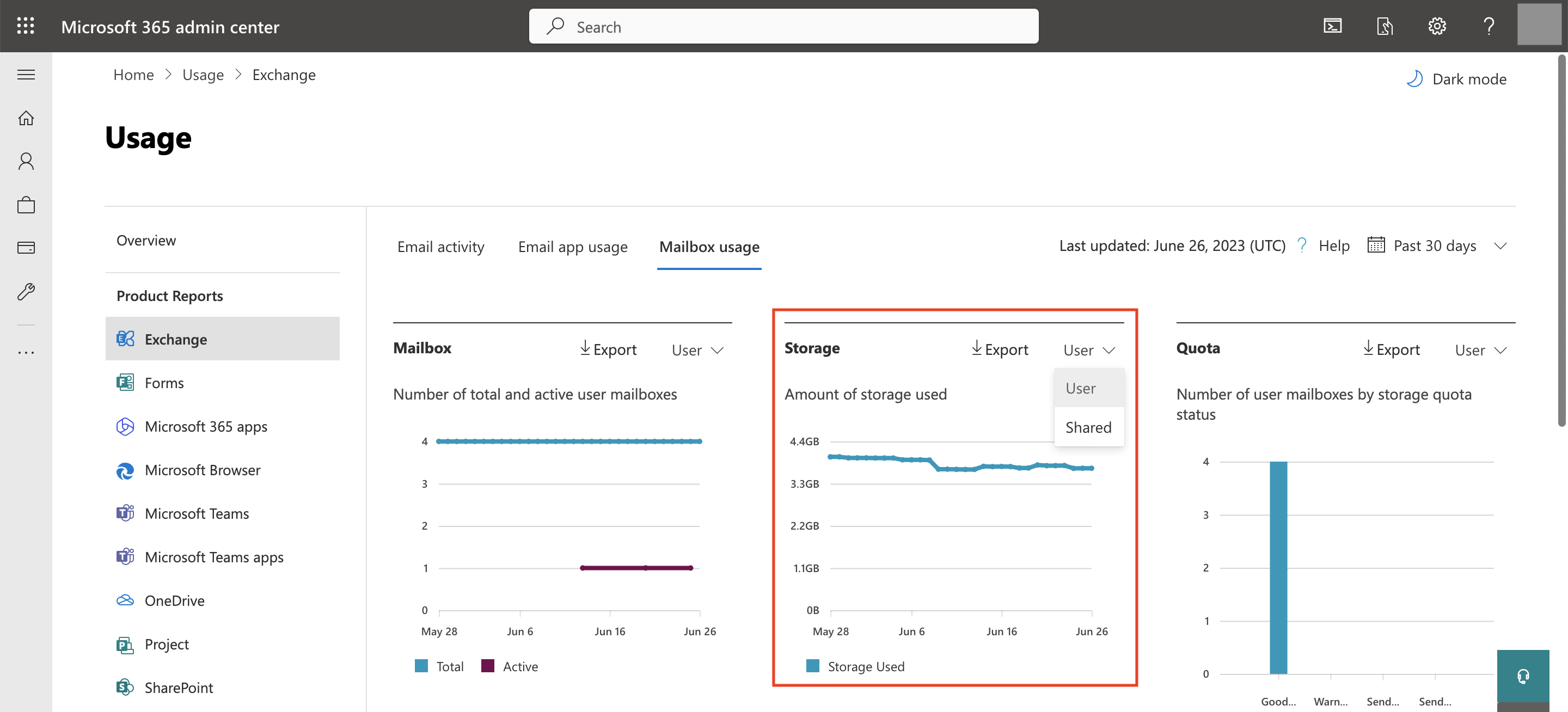This screenshot has width=1568, height=712.
Task: Click the Usage breadcrumb link
Action: point(203,74)
